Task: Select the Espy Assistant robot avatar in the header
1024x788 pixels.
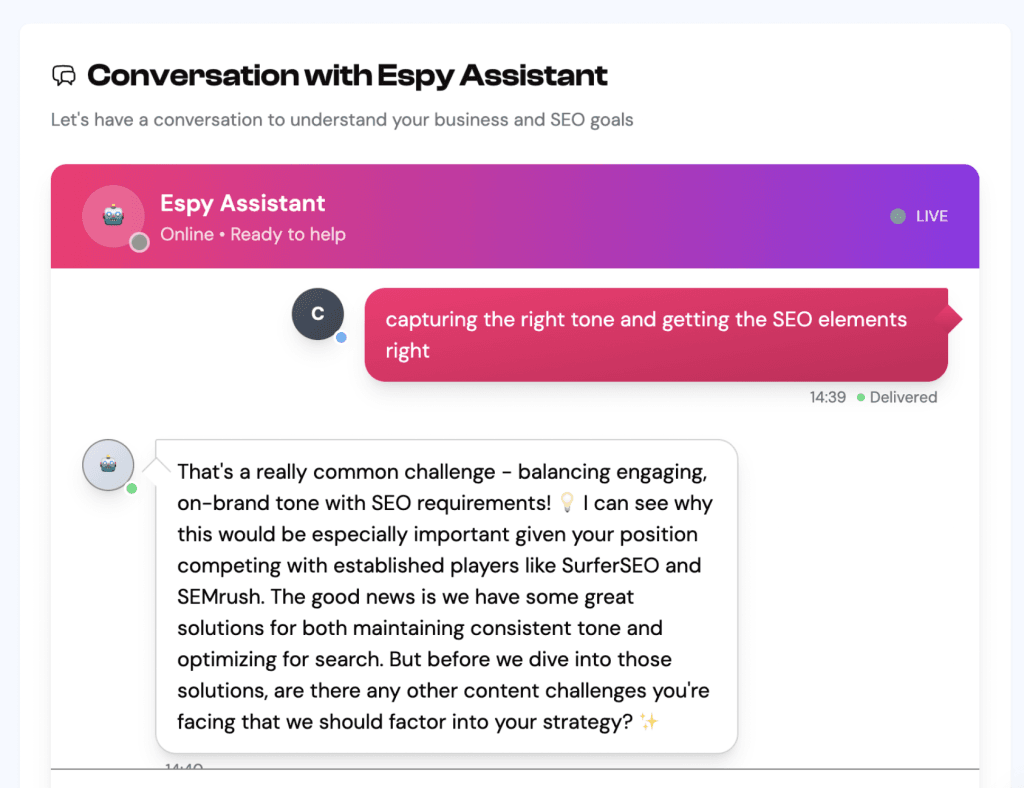Action: (x=113, y=215)
